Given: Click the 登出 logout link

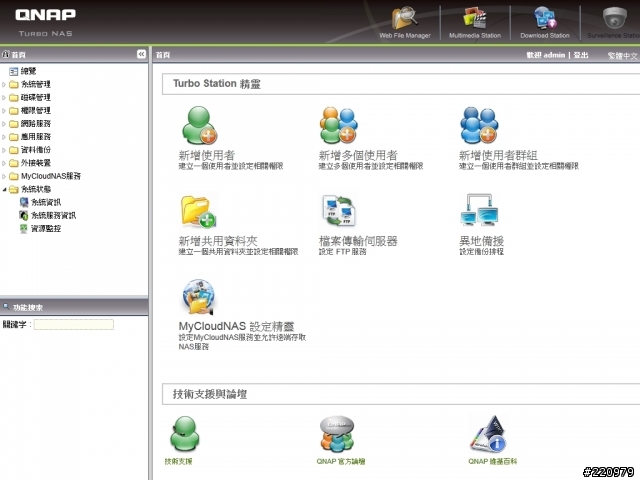Looking at the screenshot, I should 580,55.
